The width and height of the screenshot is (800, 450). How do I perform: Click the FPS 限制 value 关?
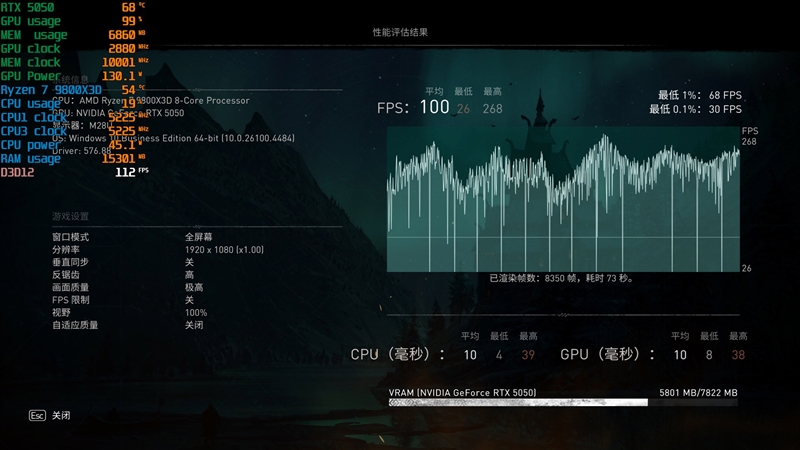(x=189, y=299)
